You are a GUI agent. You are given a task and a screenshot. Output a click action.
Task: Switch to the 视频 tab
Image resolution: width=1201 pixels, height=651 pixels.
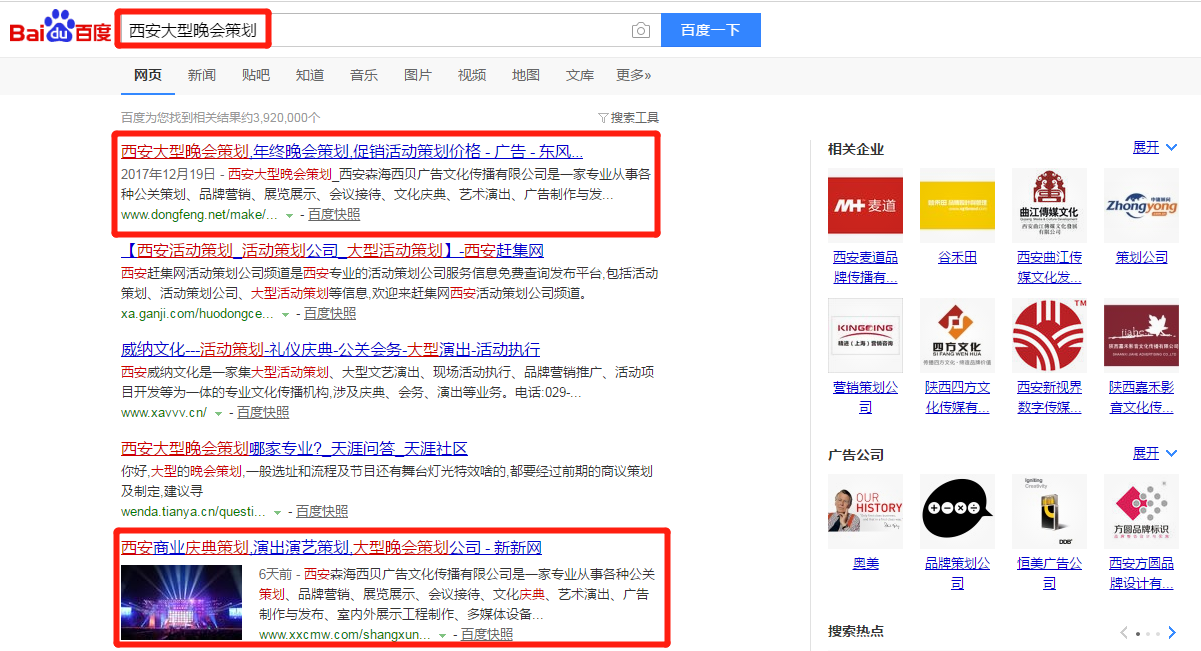click(x=472, y=75)
